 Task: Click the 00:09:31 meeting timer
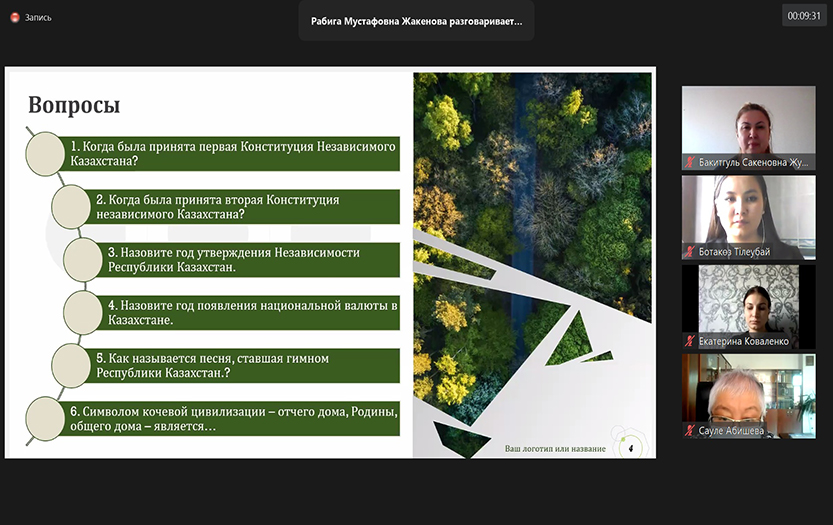point(803,15)
